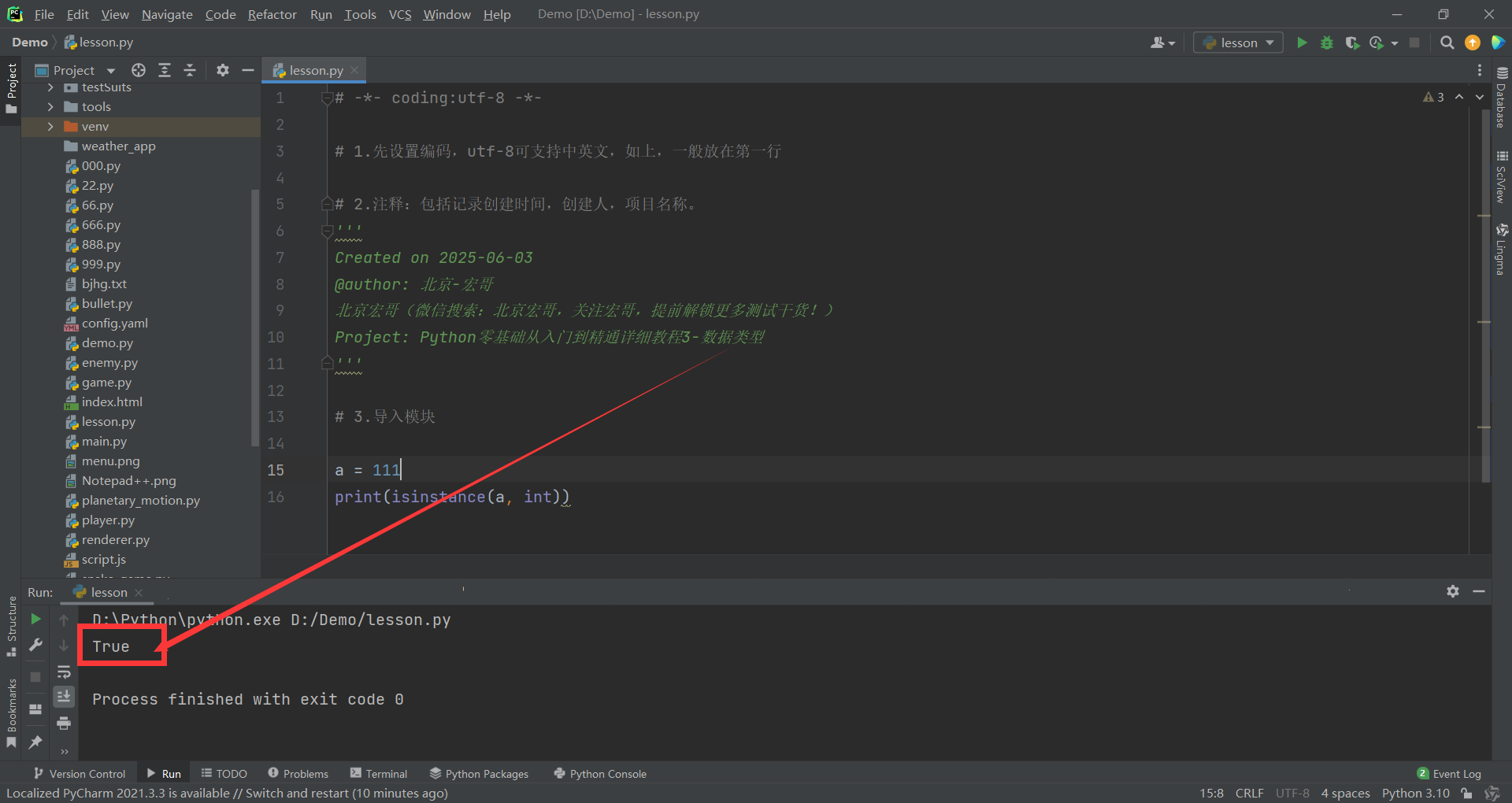Open the Event Log
Viewport: 1512px width, 803px height.
[1449, 774]
